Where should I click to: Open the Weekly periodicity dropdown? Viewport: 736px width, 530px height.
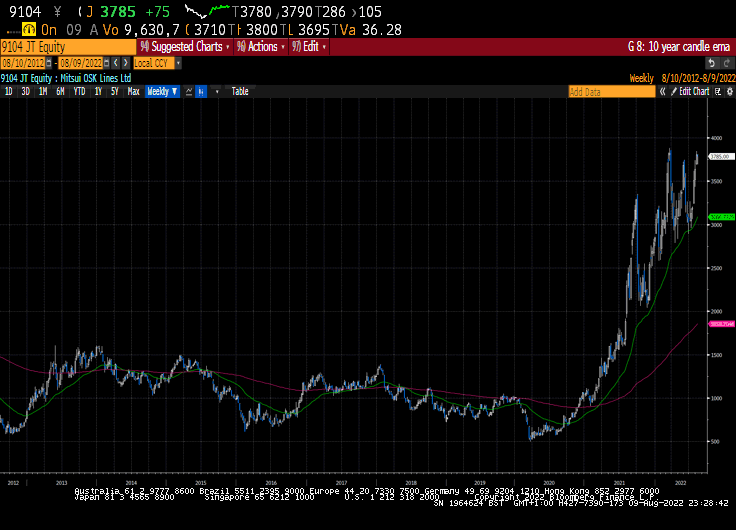pyautogui.click(x=162, y=92)
